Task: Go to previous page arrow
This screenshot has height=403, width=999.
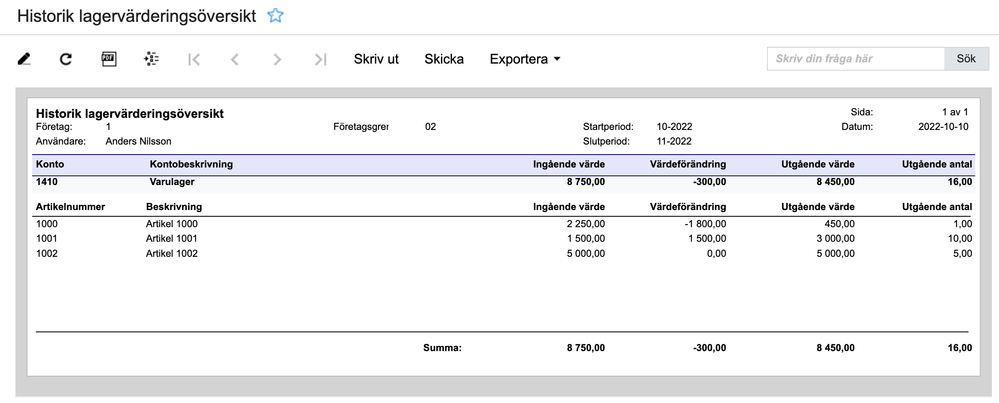Action: pyautogui.click(x=235, y=59)
